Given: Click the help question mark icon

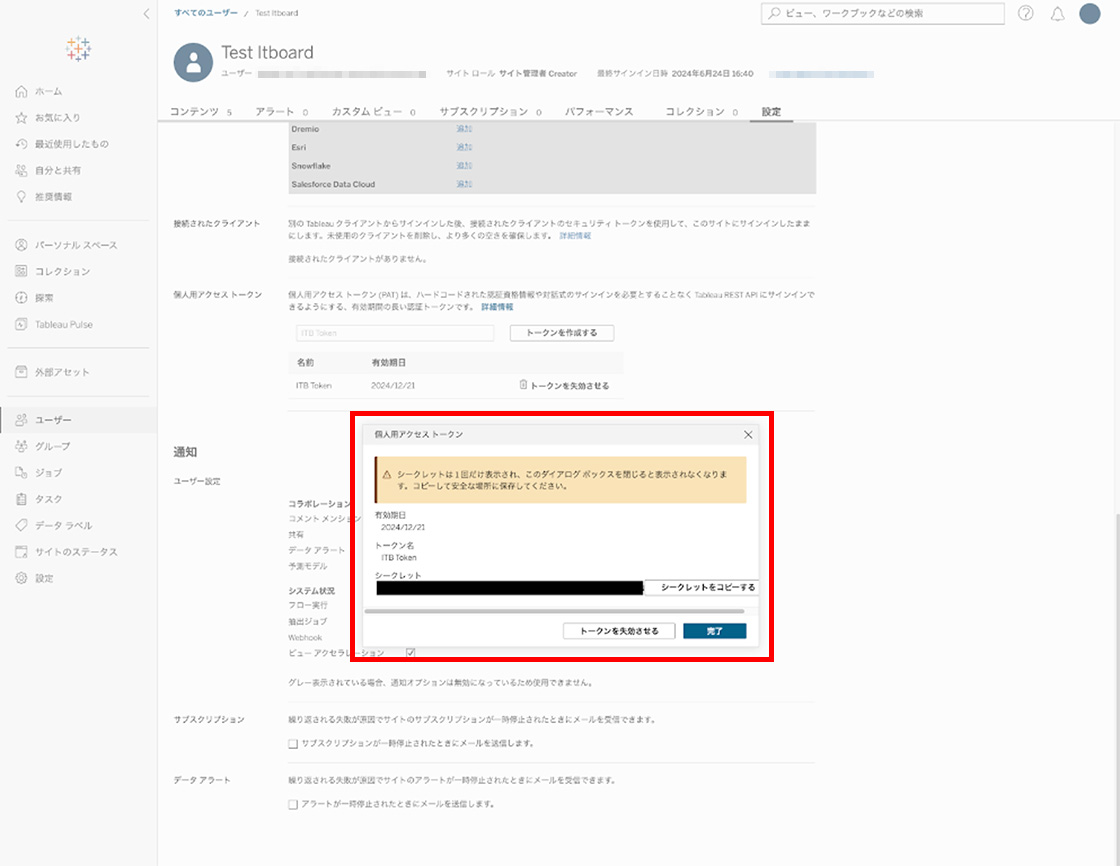Looking at the screenshot, I should 1025,14.
